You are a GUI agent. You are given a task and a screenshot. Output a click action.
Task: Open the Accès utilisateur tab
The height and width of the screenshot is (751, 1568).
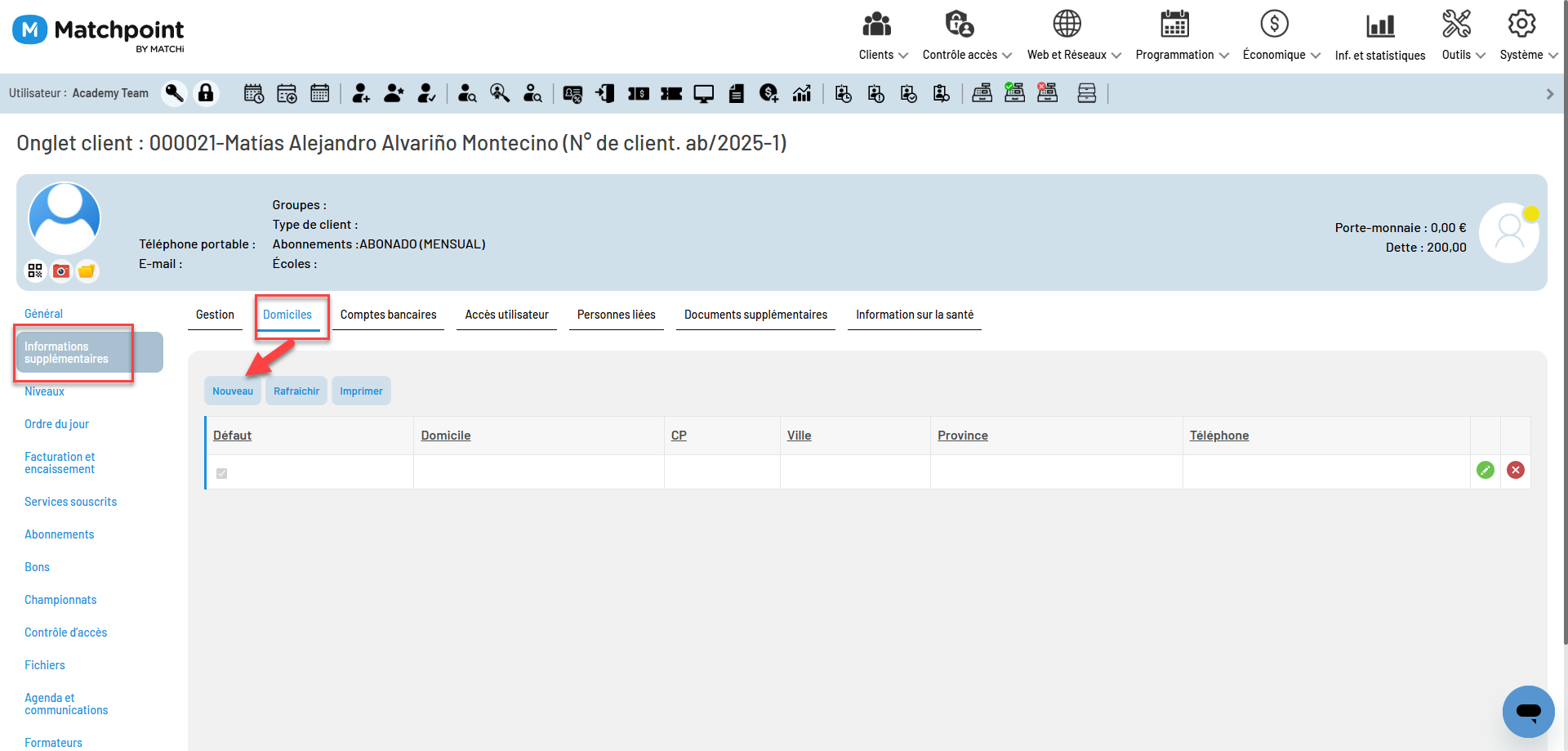coord(507,315)
